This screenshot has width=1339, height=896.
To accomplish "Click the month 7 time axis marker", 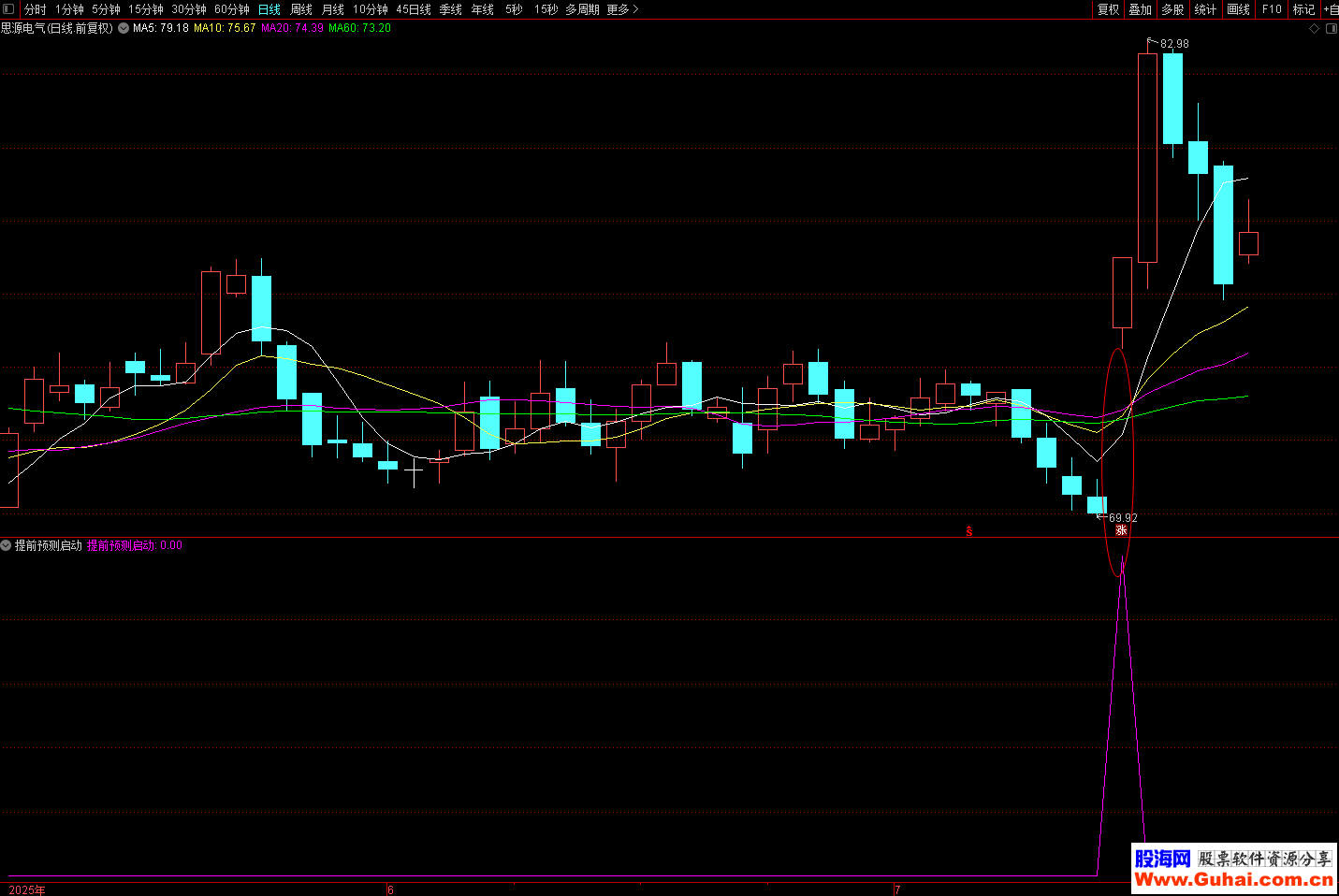I will pos(896,889).
